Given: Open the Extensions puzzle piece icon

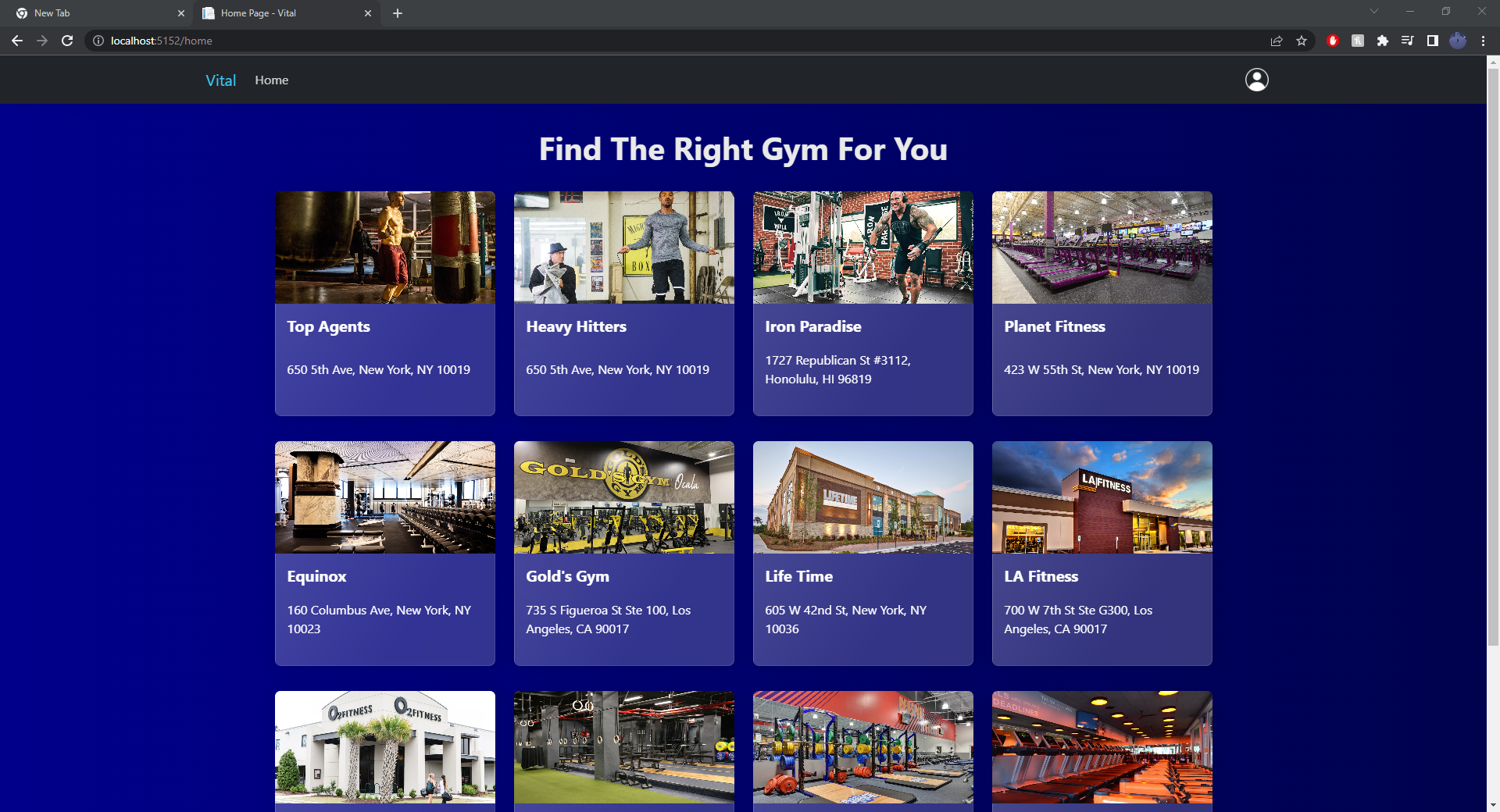Looking at the screenshot, I should coord(1382,41).
